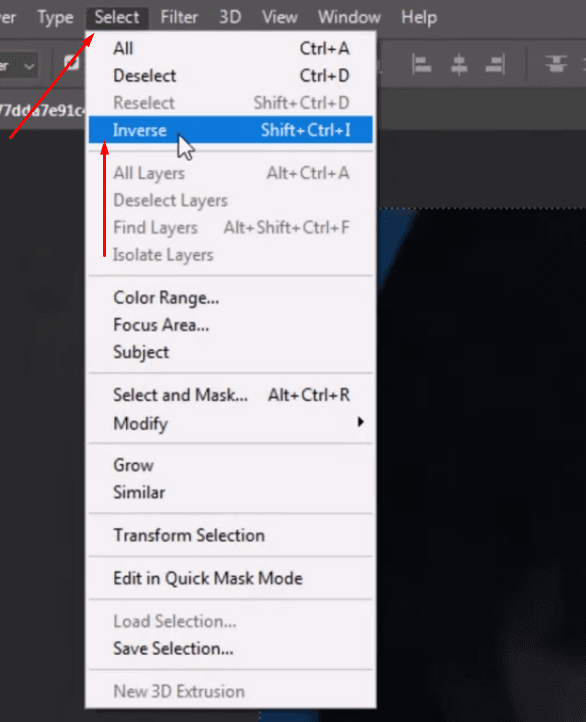Viewport: 586px width, 722px height.
Task: Open the Help menu
Action: (x=419, y=17)
